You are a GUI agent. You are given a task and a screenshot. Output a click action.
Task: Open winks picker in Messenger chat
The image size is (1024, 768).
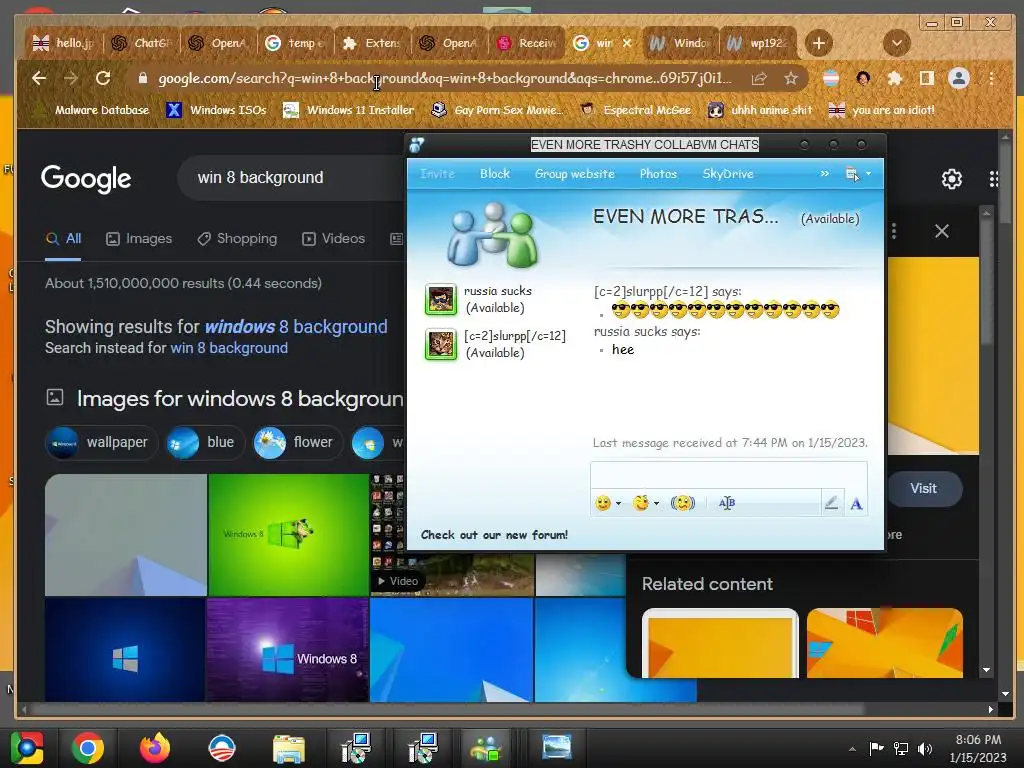click(x=646, y=503)
